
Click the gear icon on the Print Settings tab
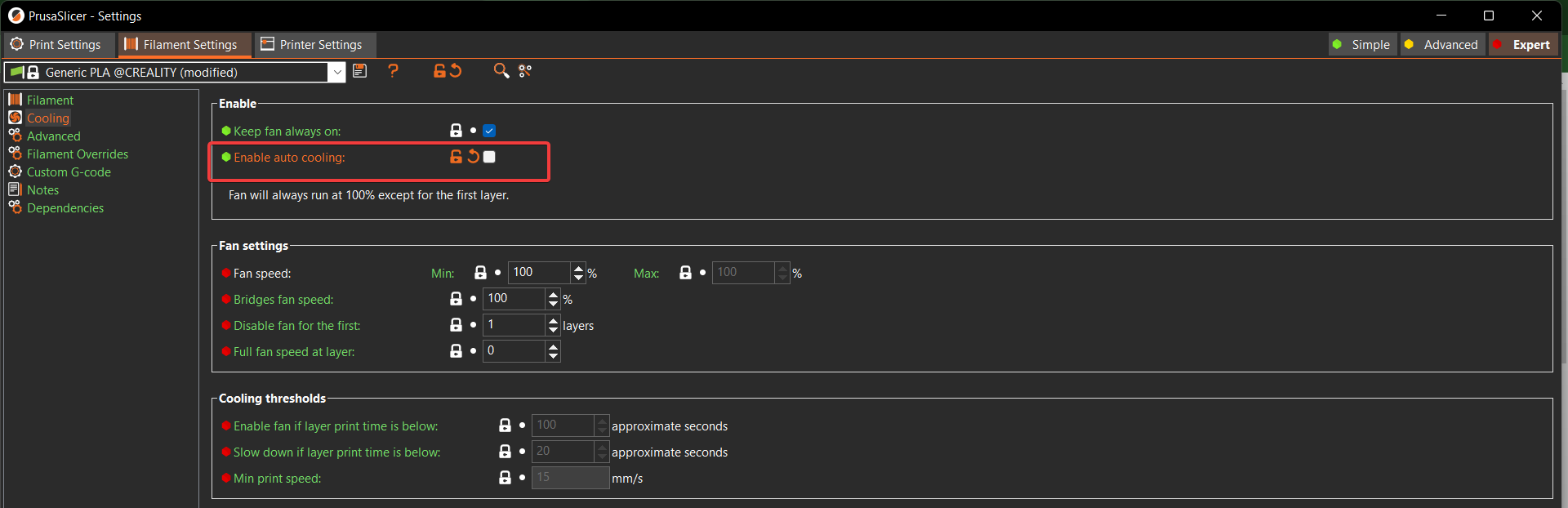tap(16, 44)
